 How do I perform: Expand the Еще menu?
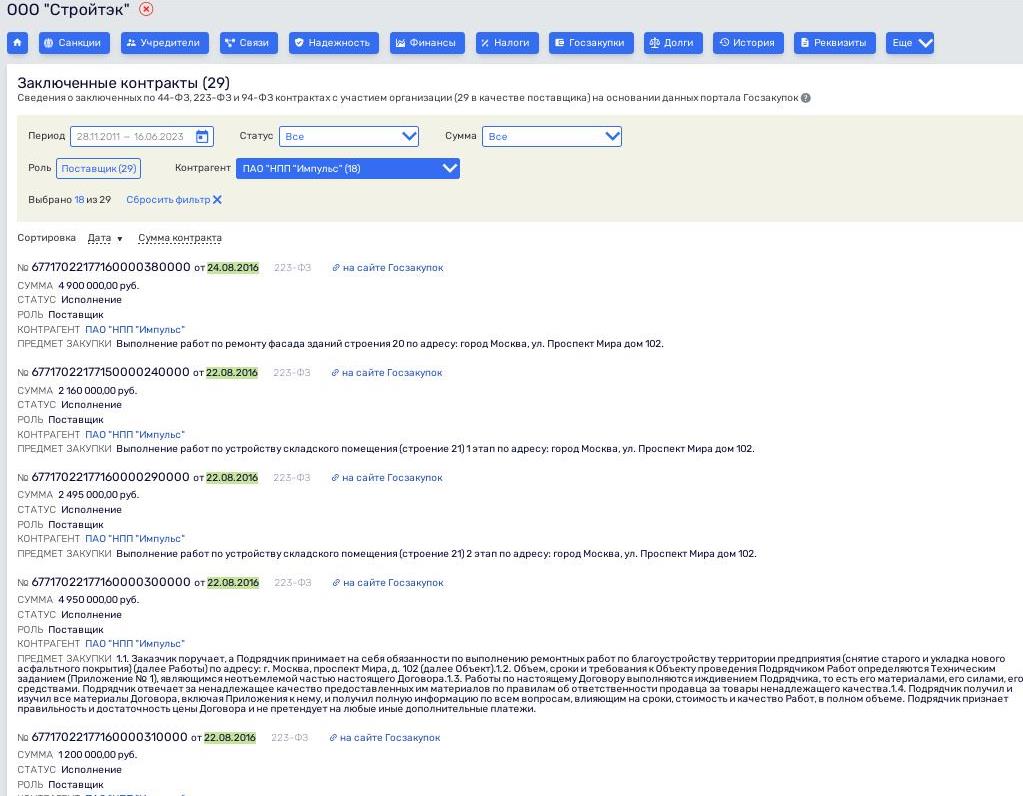point(910,42)
